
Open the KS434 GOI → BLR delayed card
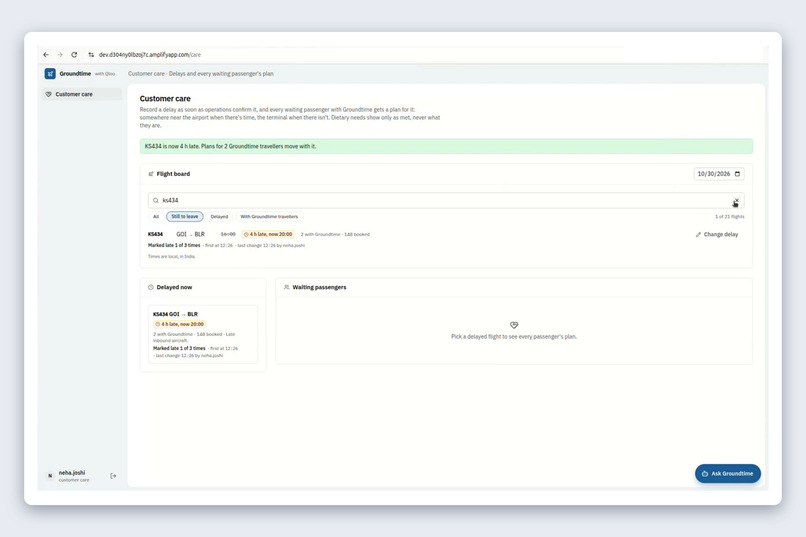[x=203, y=334]
